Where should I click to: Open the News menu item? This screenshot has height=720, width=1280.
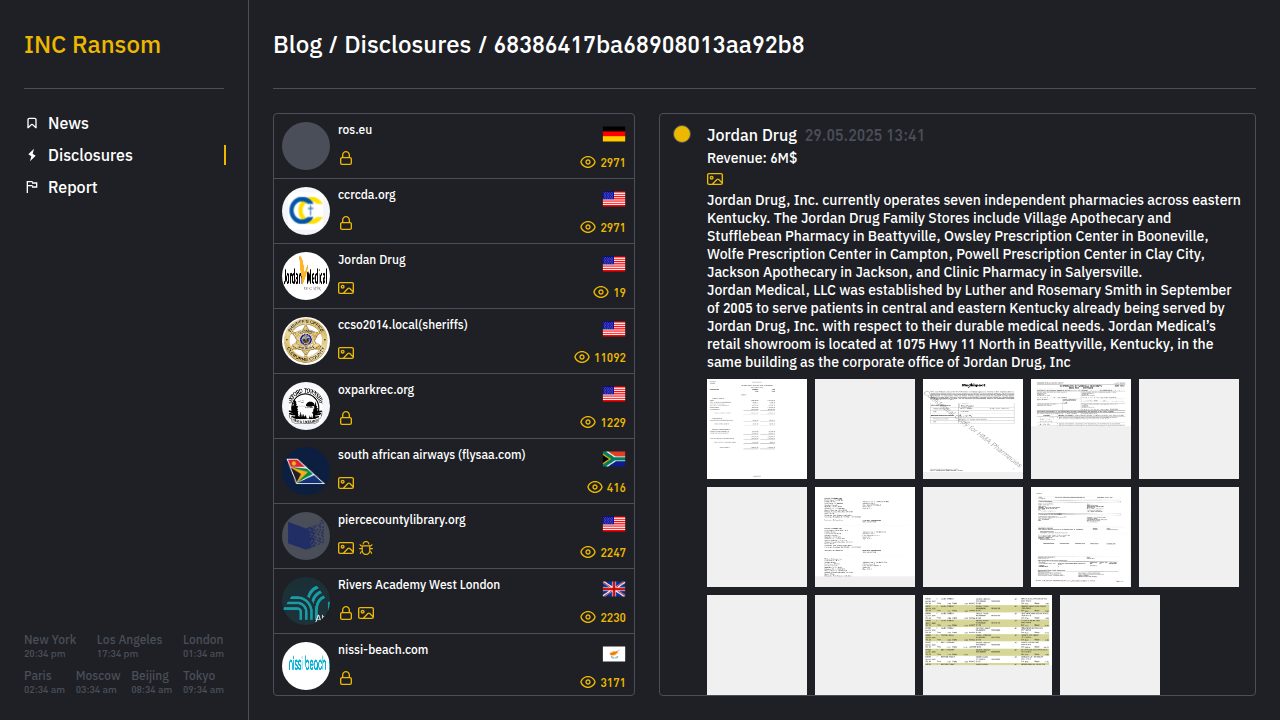click(x=68, y=123)
